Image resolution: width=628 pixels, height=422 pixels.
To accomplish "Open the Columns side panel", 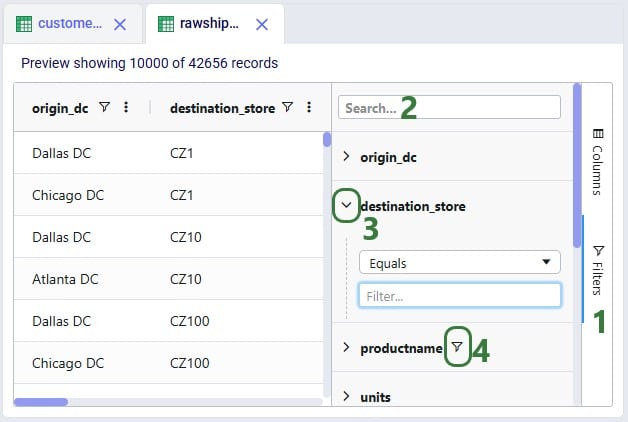I will 597,160.
